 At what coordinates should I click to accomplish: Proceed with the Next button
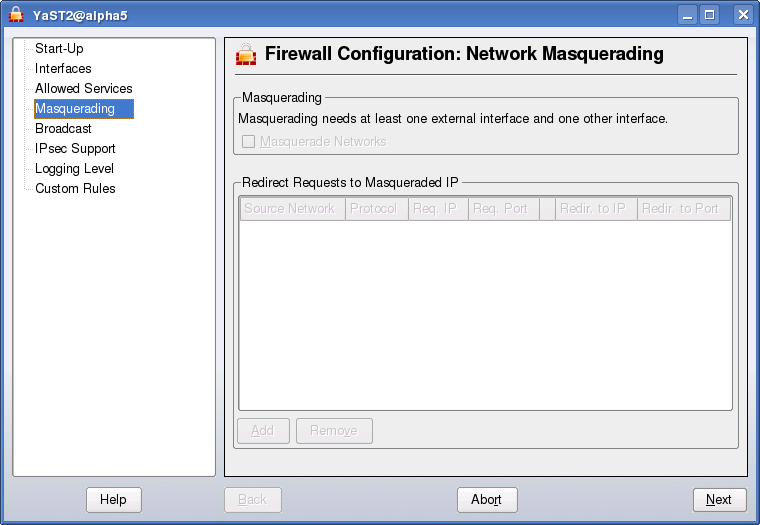pos(718,500)
